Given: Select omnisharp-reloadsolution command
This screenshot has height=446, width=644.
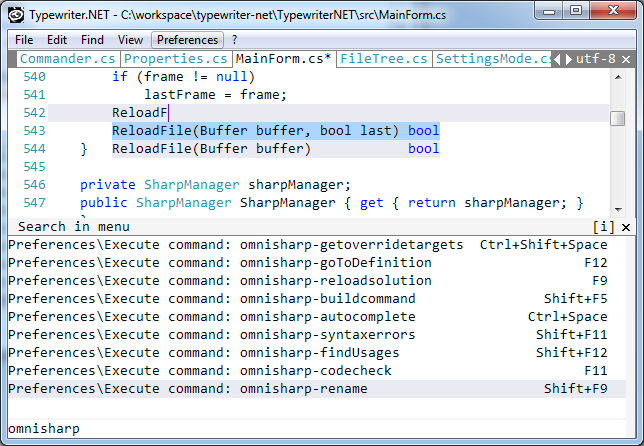Looking at the screenshot, I should (316, 281).
